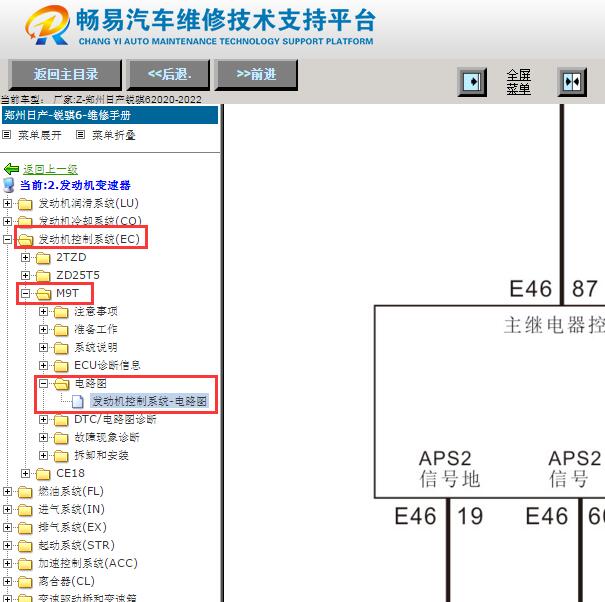Expand the 加速控制系统(ACC) node
Image resolution: width=605 pixels, height=602 pixels.
(7, 563)
